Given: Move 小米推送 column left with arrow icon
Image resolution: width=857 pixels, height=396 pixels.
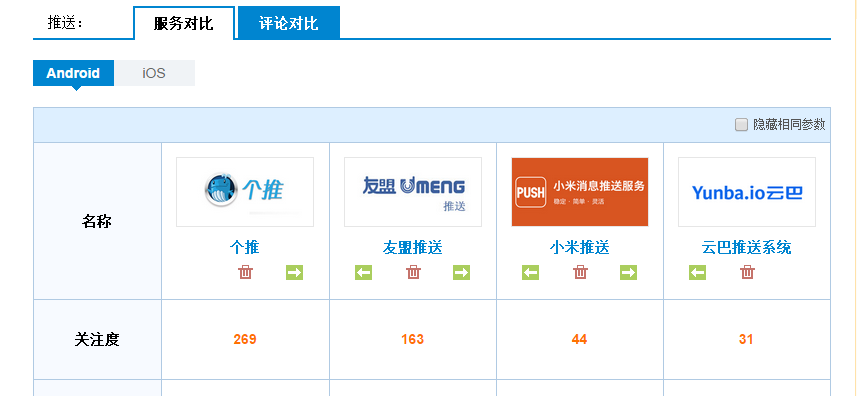Looking at the screenshot, I should (530, 272).
